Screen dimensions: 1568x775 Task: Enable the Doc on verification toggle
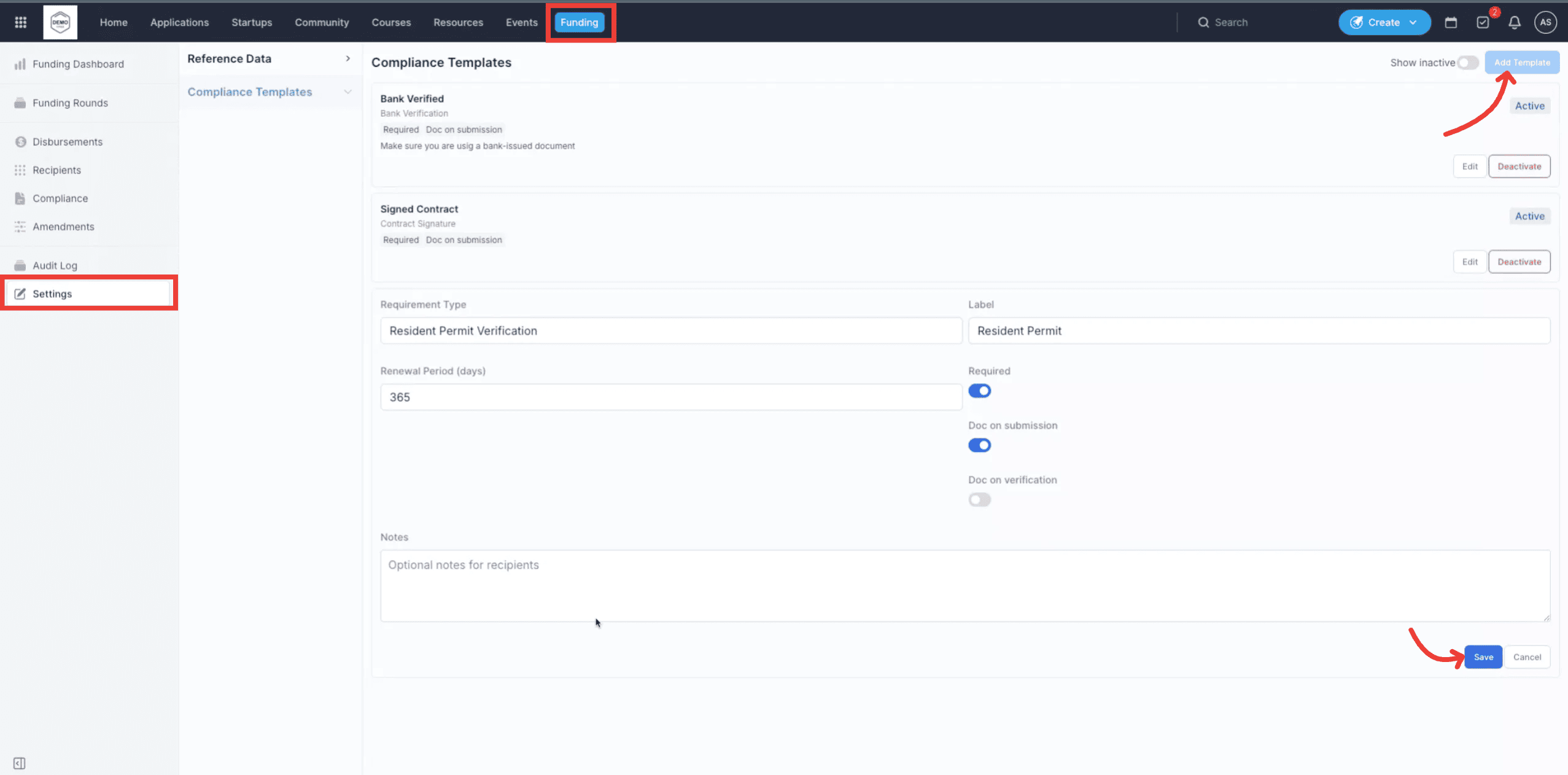click(979, 499)
